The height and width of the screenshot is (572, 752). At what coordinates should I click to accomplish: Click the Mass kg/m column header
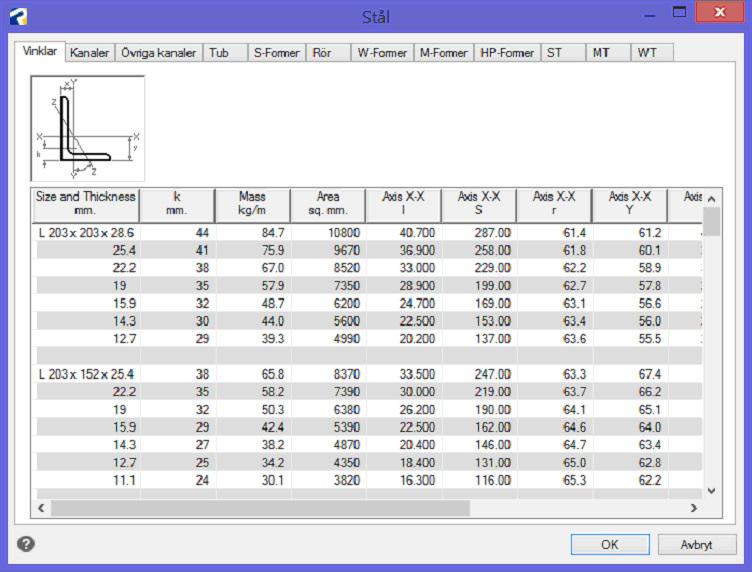click(x=253, y=205)
